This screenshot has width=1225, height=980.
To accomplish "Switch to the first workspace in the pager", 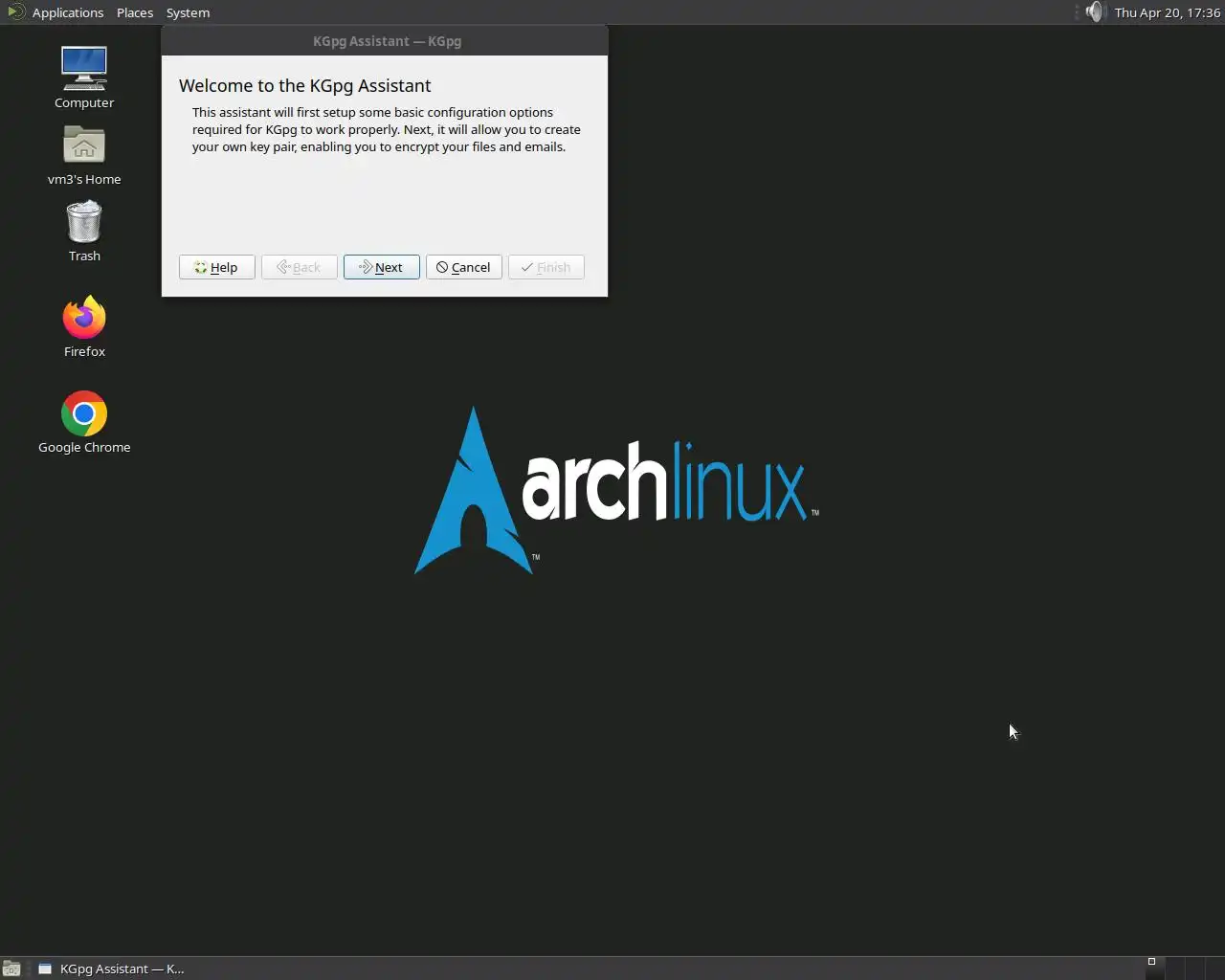I will coord(1155,969).
